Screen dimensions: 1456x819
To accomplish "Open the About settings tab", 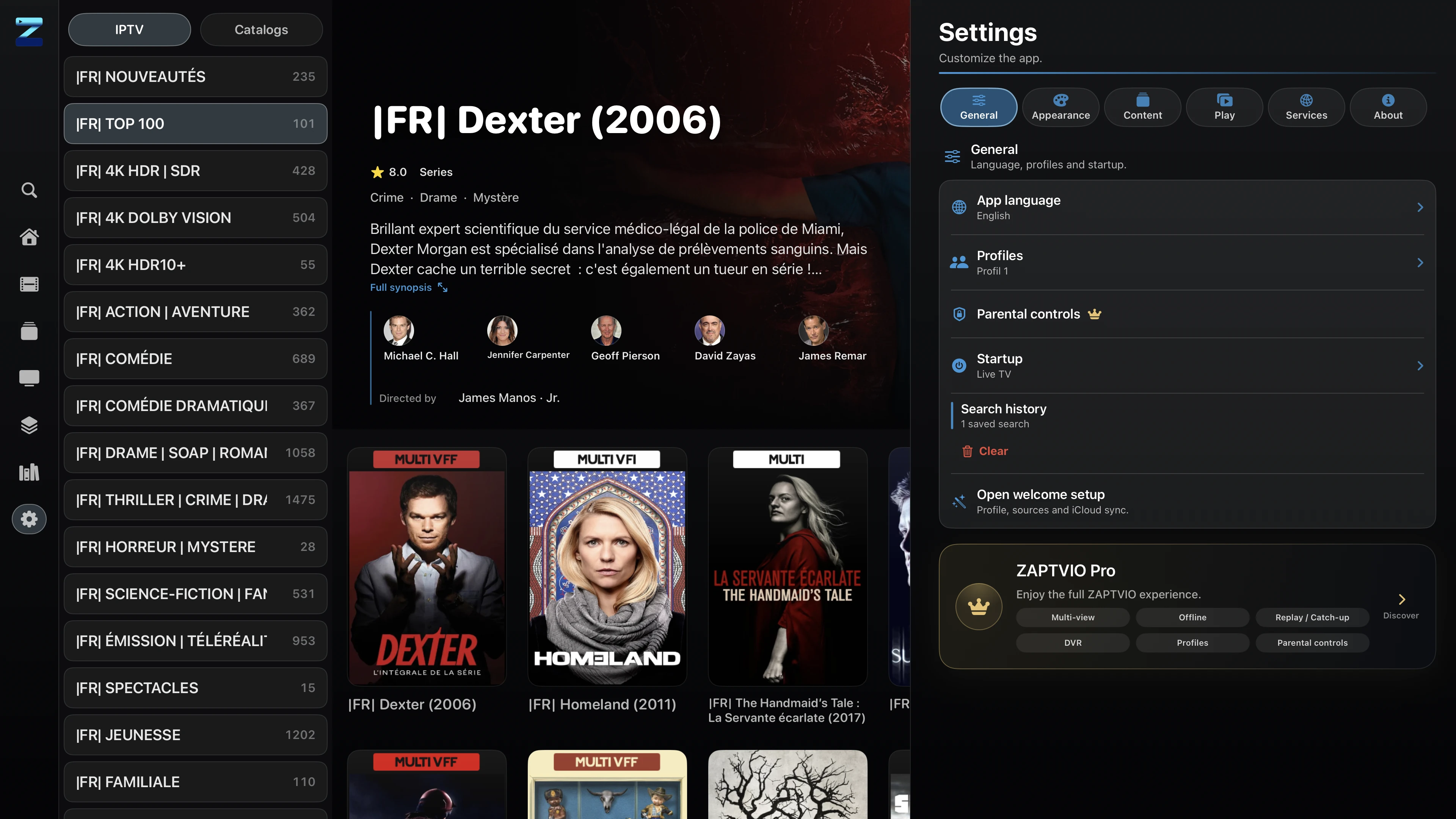I will (x=1388, y=107).
